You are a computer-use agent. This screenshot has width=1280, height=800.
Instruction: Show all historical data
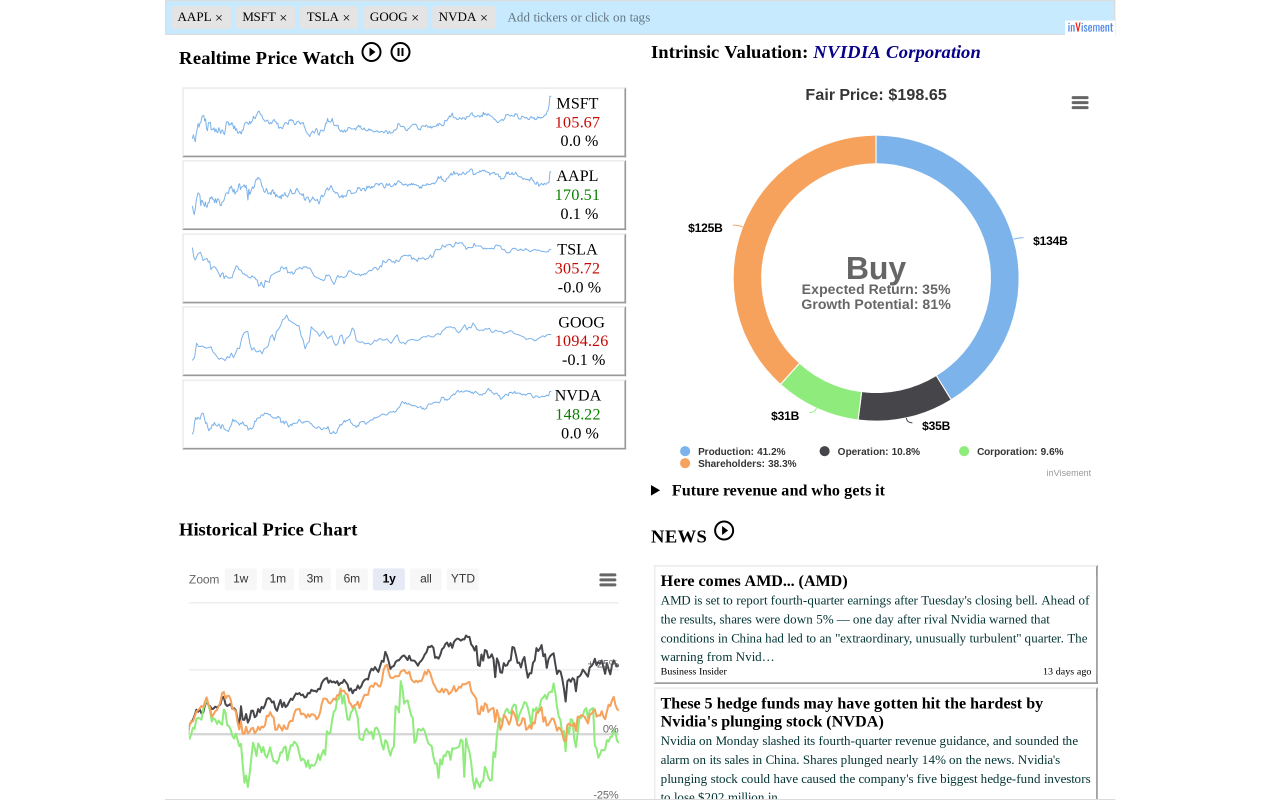click(426, 579)
